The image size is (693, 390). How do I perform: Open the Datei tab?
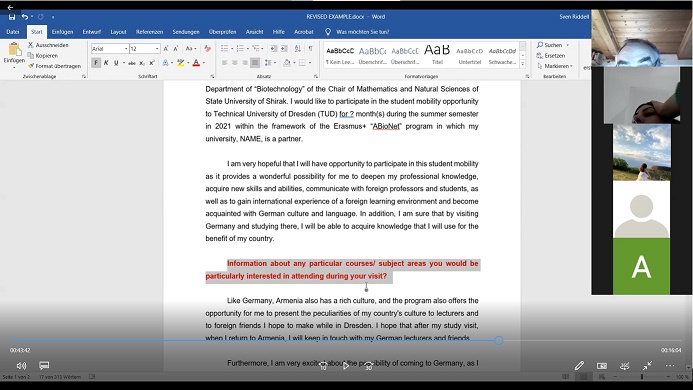(13, 32)
